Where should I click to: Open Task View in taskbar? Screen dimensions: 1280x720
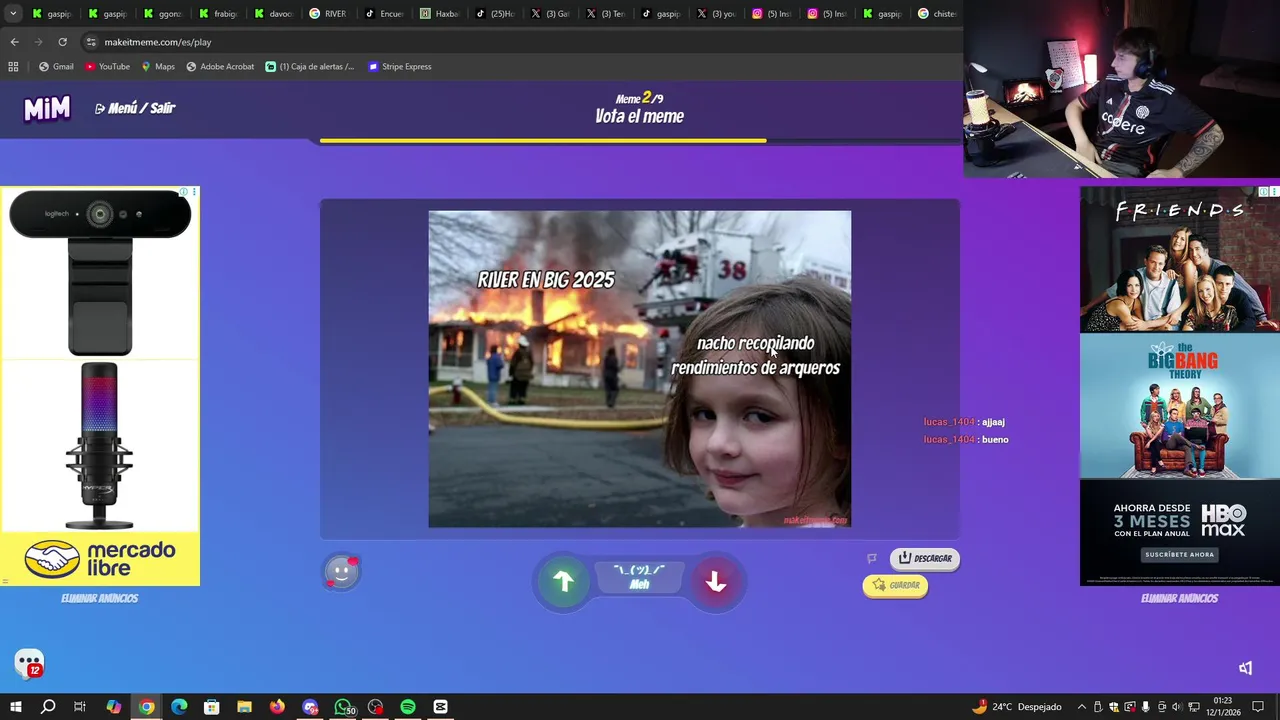80,707
